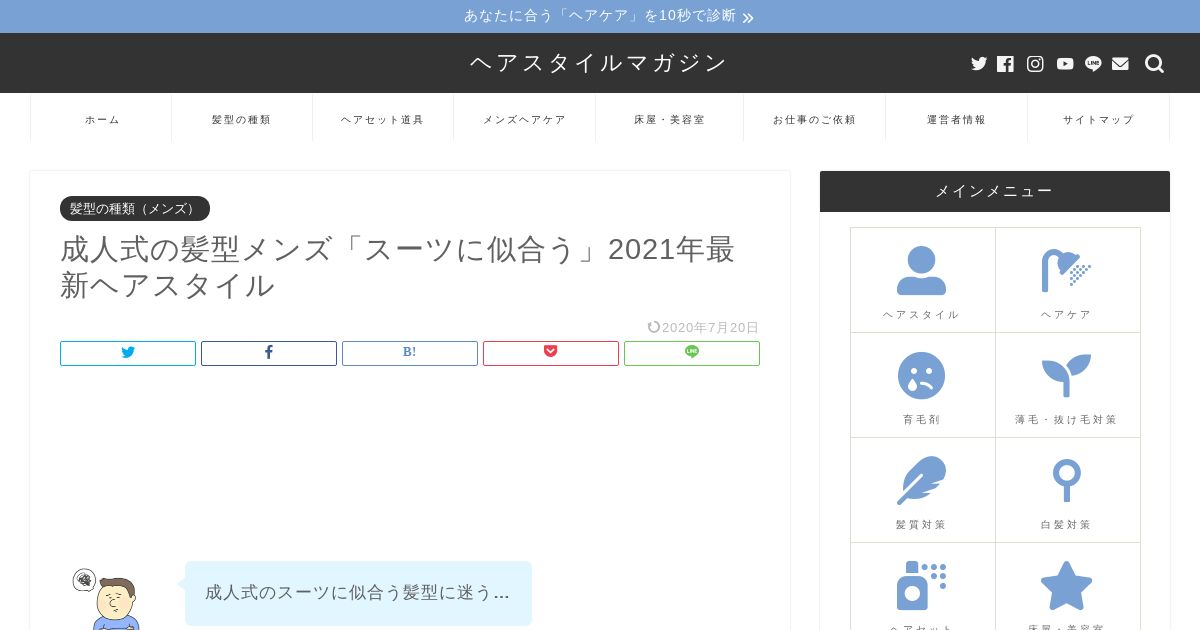Click the article title 成人式の髪型メンズ
This screenshot has height=630, width=1200.
[397, 267]
